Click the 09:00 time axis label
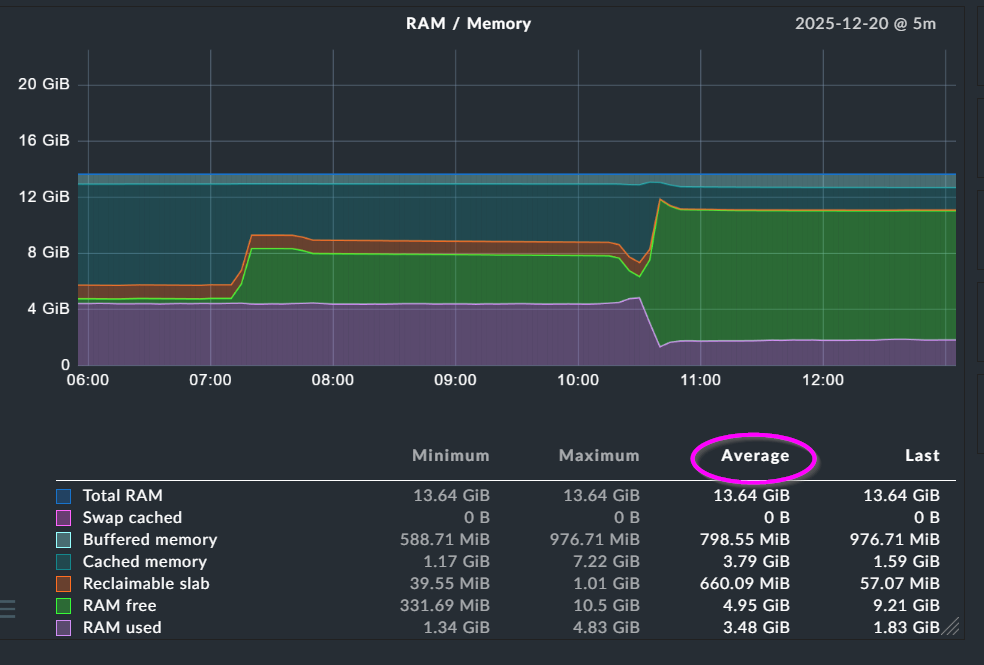The height and width of the screenshot is (665, 984). tap(455, 380)
